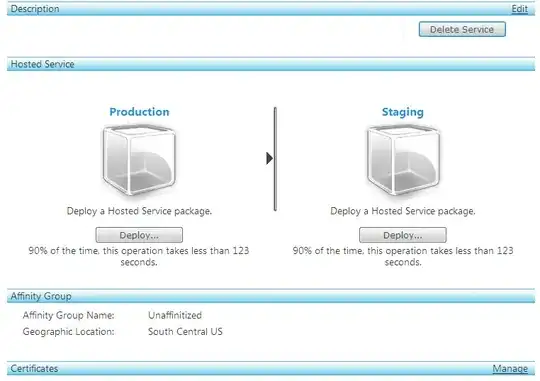Click the 123 seconds estimate under Production

click(139, 256)
